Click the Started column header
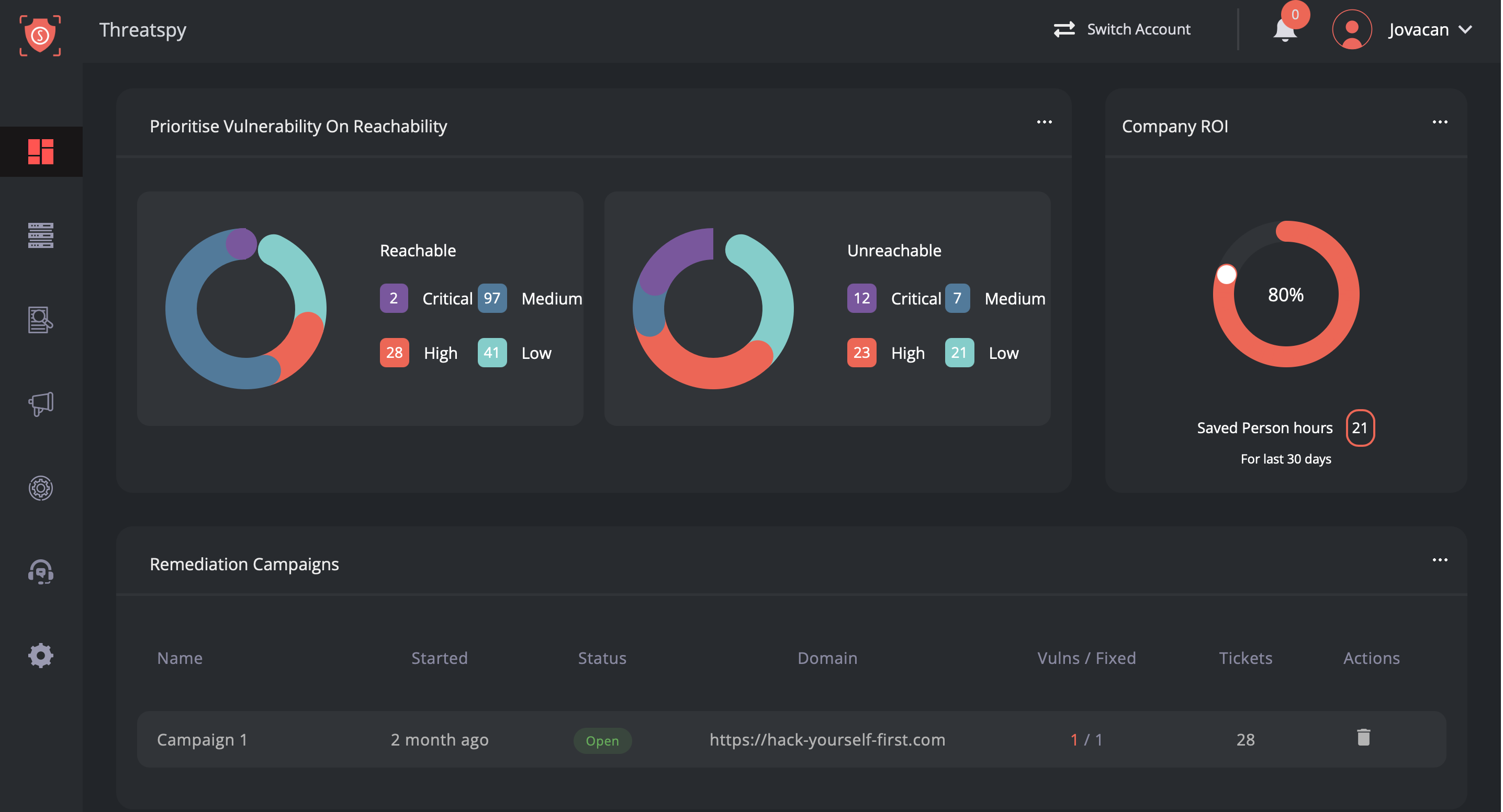This screenshot has width=1503, height=812. point(440,658)
